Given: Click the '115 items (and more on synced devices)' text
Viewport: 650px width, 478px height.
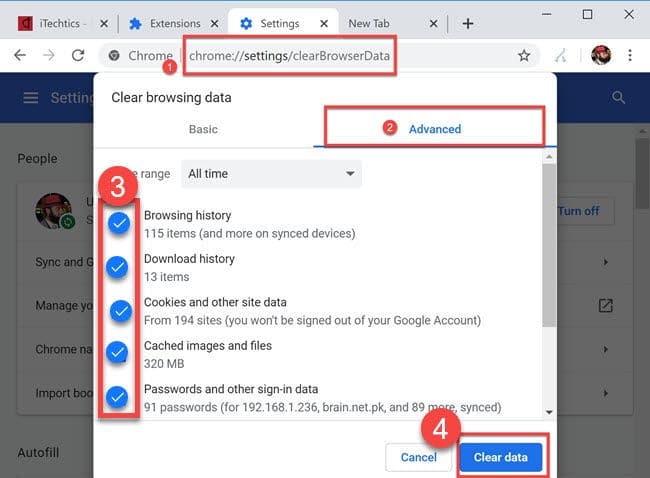Looking at the screenshot, I should coord(250,233).
